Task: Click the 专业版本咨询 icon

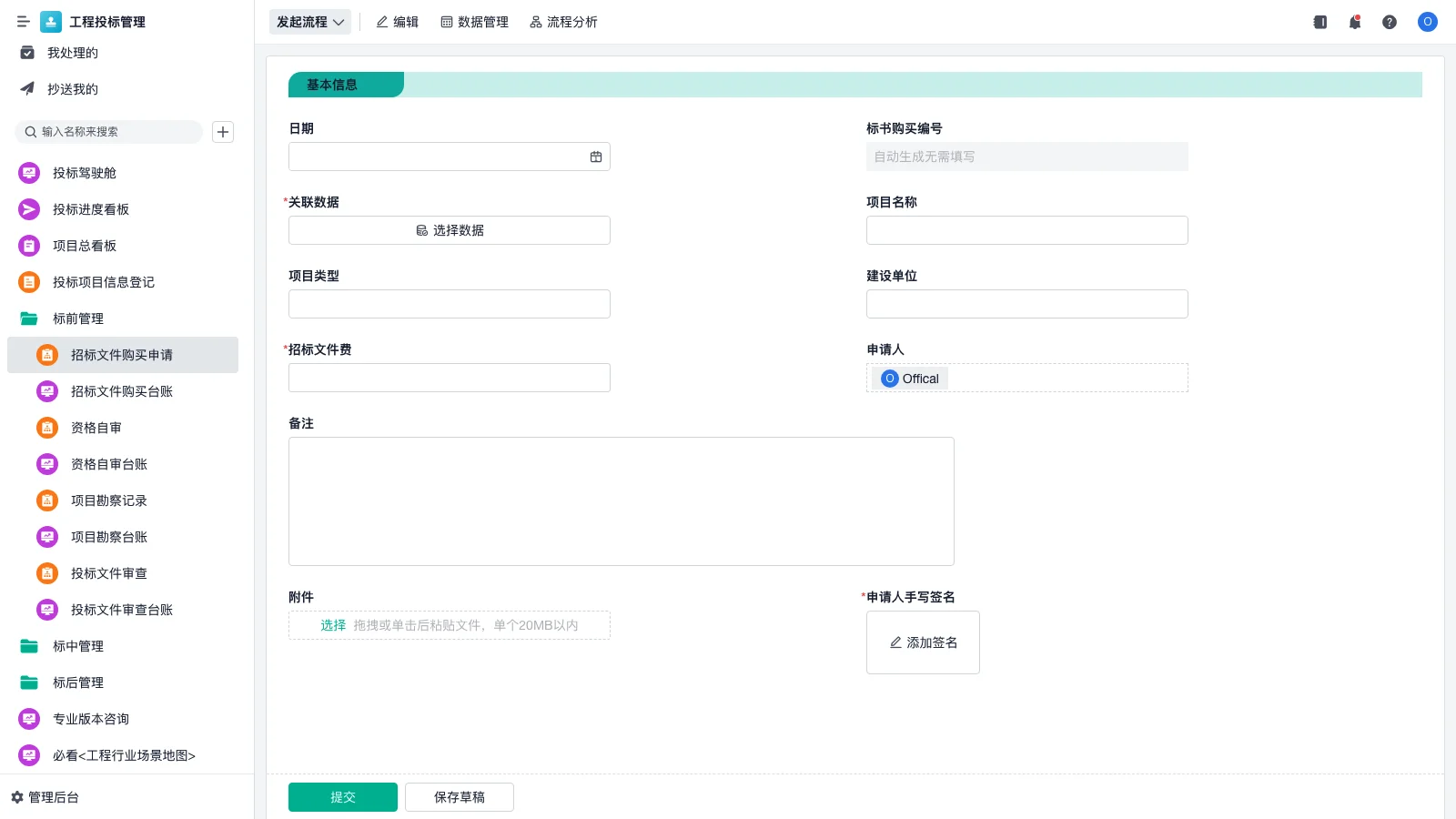Action: click(x=29, y=719)
